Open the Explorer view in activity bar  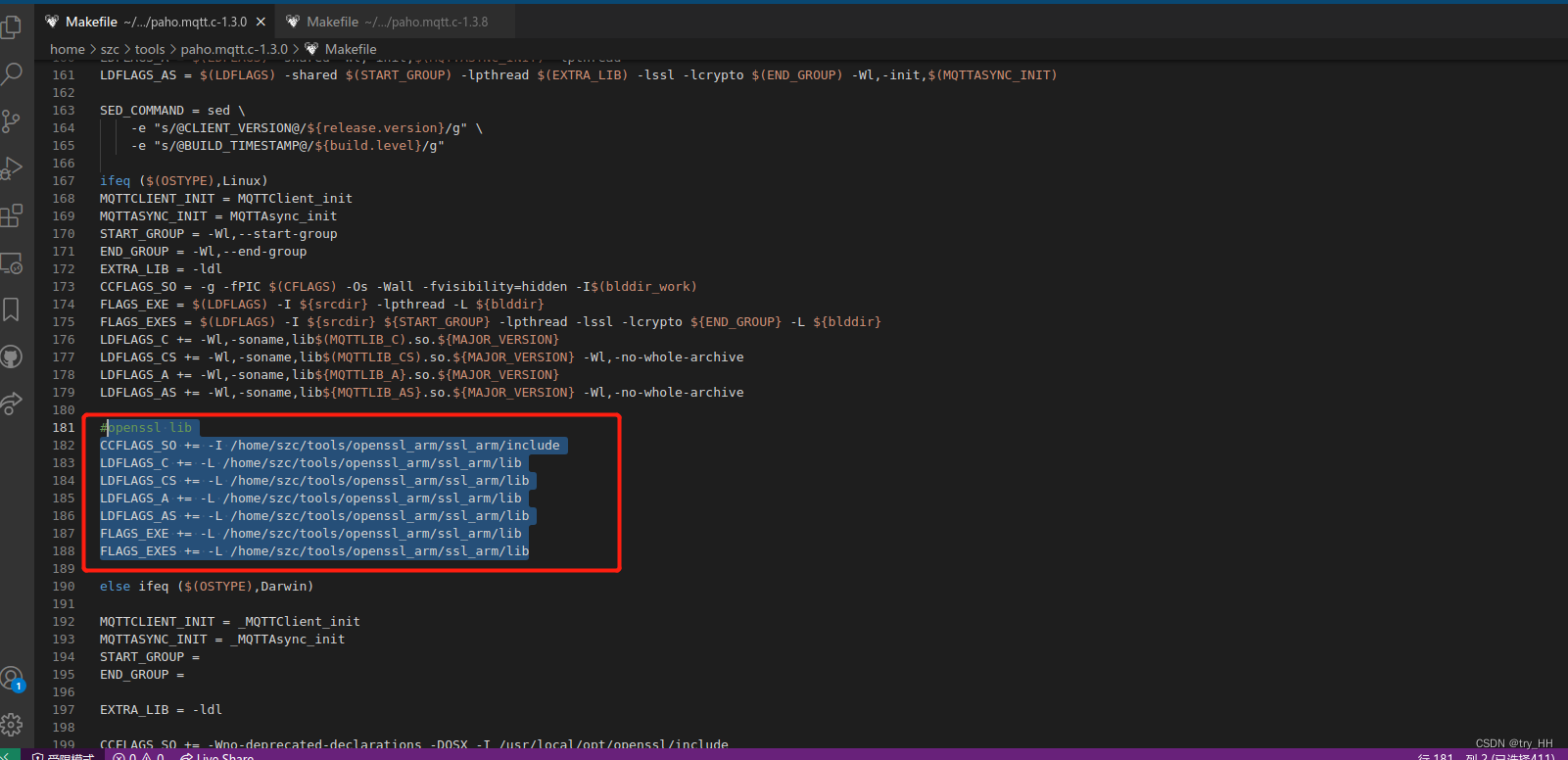[12, 26]
